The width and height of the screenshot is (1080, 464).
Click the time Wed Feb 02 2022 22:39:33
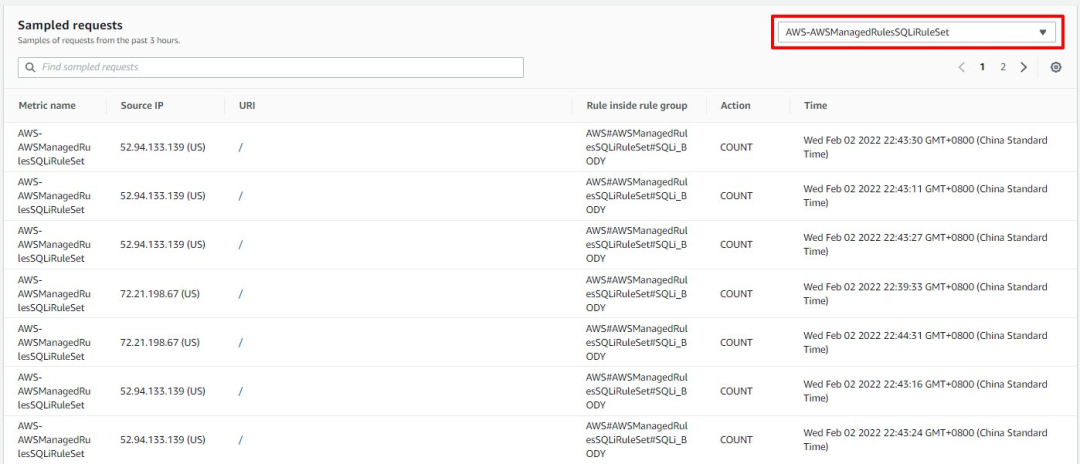pos(925,294)
